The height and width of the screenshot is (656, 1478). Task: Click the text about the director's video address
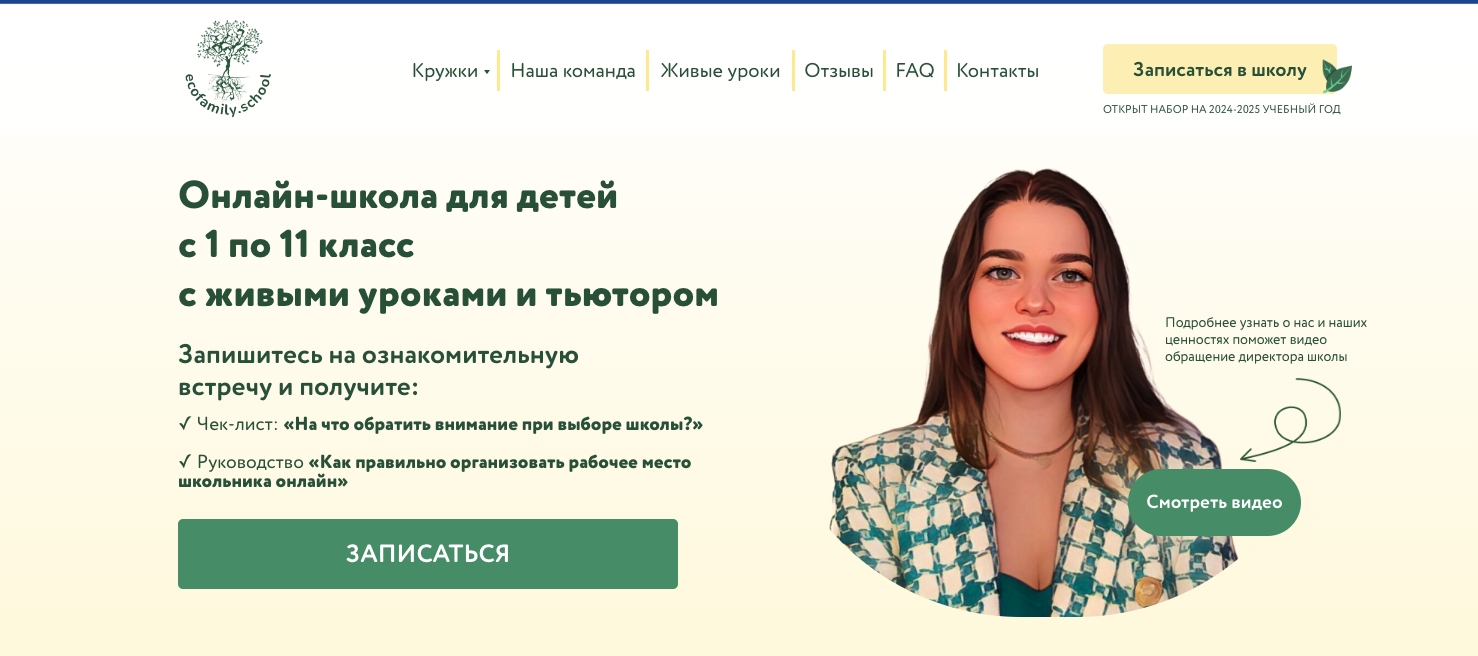pos(1266,339)
